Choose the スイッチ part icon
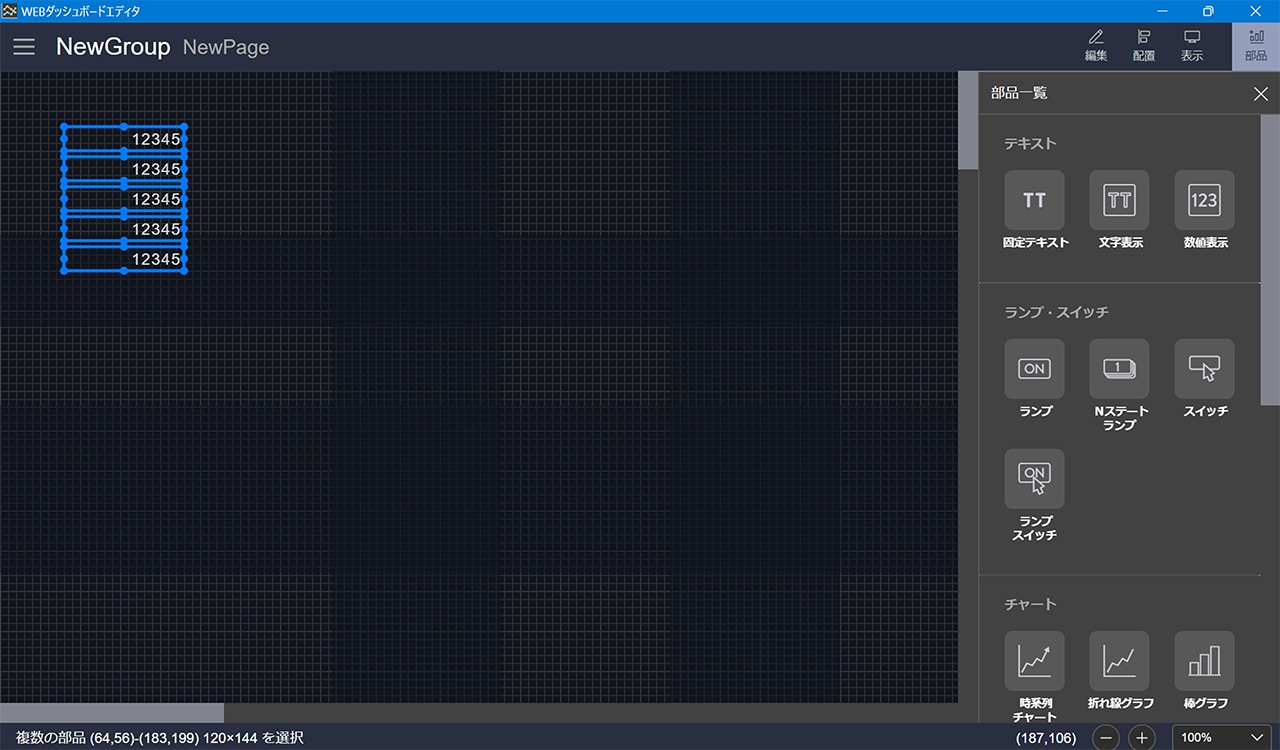 tap(1204, 369)
